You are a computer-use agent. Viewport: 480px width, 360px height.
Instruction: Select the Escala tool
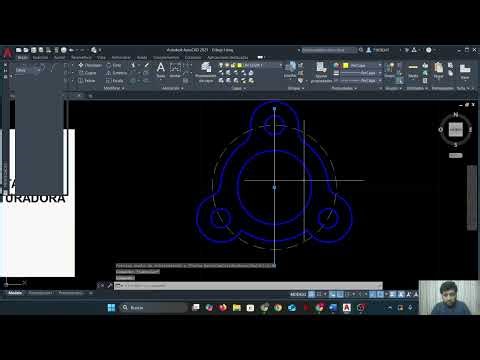tap(115, 80)
